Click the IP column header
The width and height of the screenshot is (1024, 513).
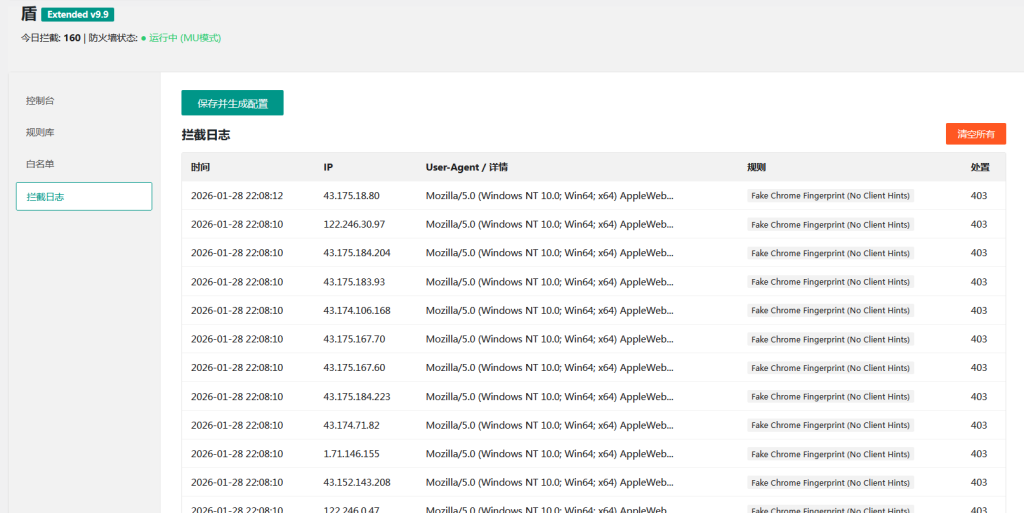329,167
